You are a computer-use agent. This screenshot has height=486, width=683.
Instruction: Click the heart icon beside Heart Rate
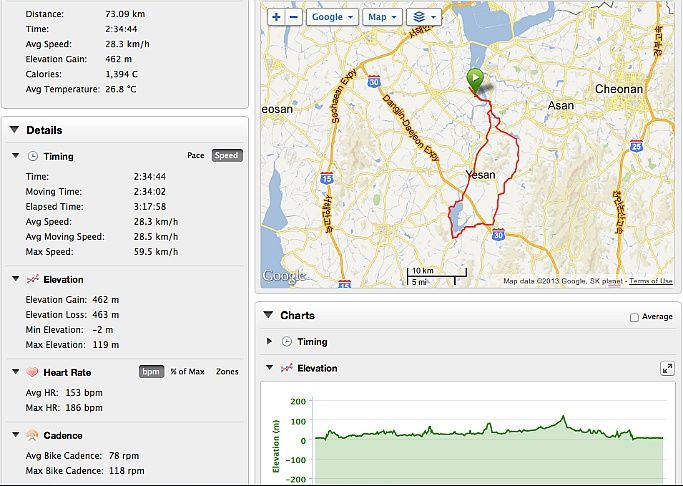point(32,372)
